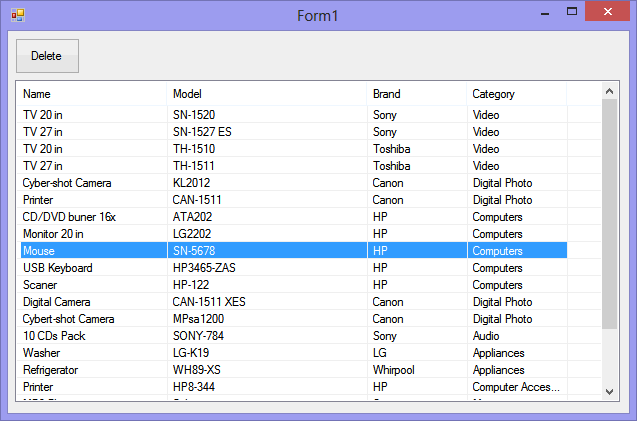Select the row with model TH-1511

point(294,166)
